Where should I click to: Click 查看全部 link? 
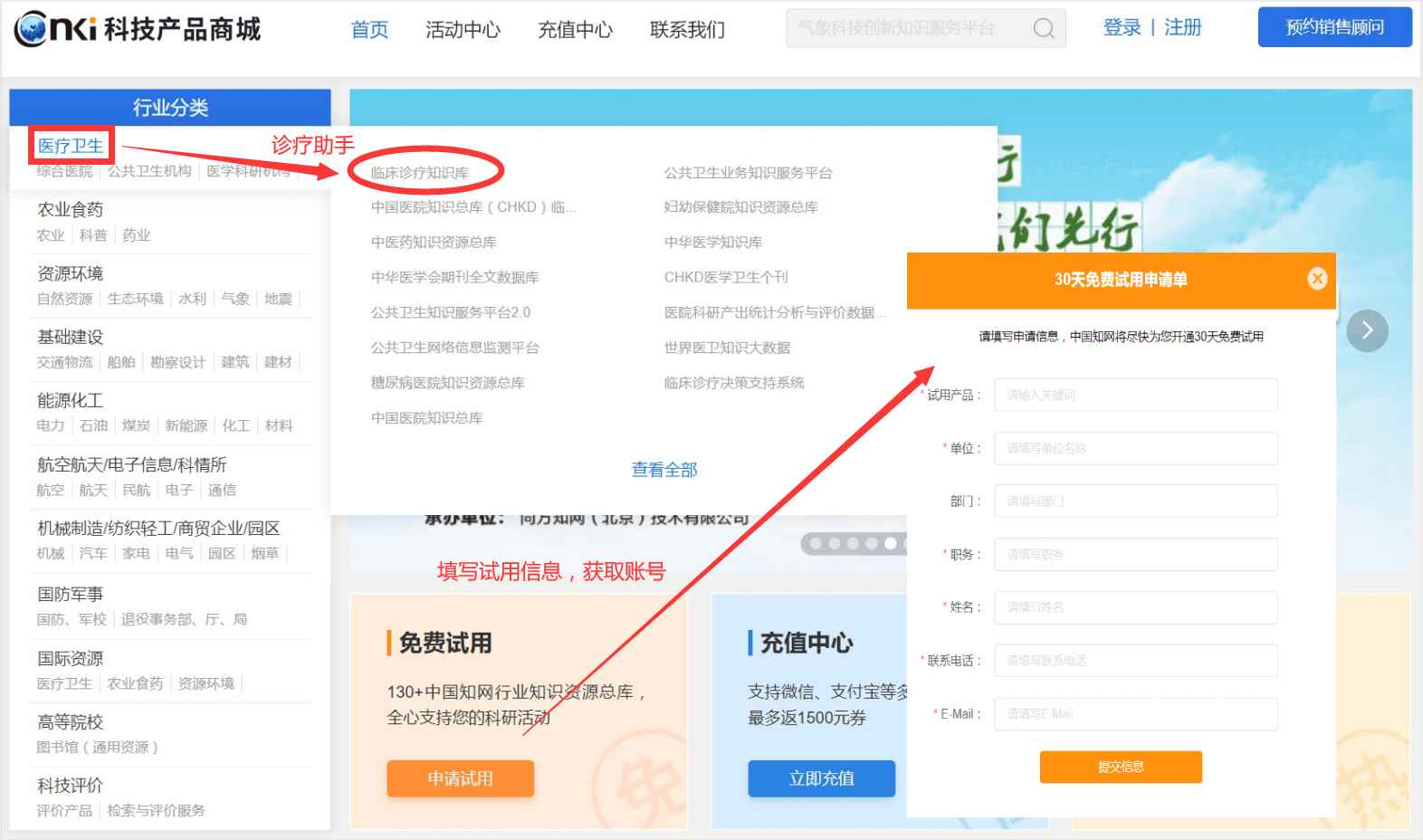click(x=664, y=470)
